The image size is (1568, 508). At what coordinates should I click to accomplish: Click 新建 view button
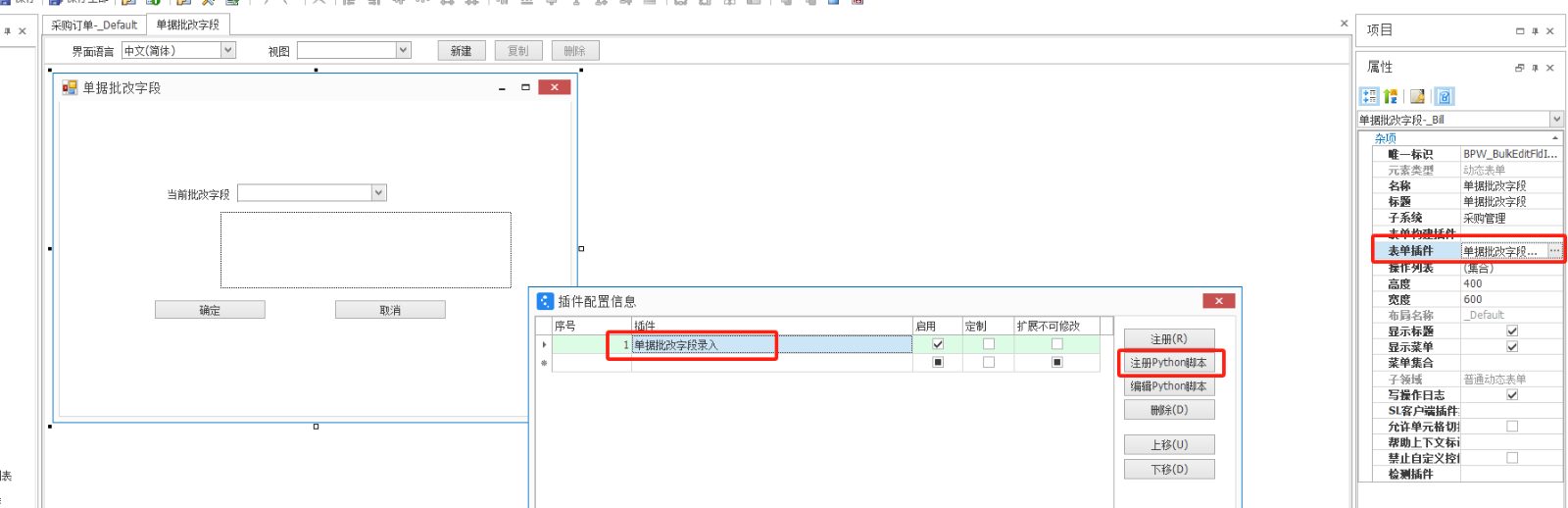click(462, 51)
